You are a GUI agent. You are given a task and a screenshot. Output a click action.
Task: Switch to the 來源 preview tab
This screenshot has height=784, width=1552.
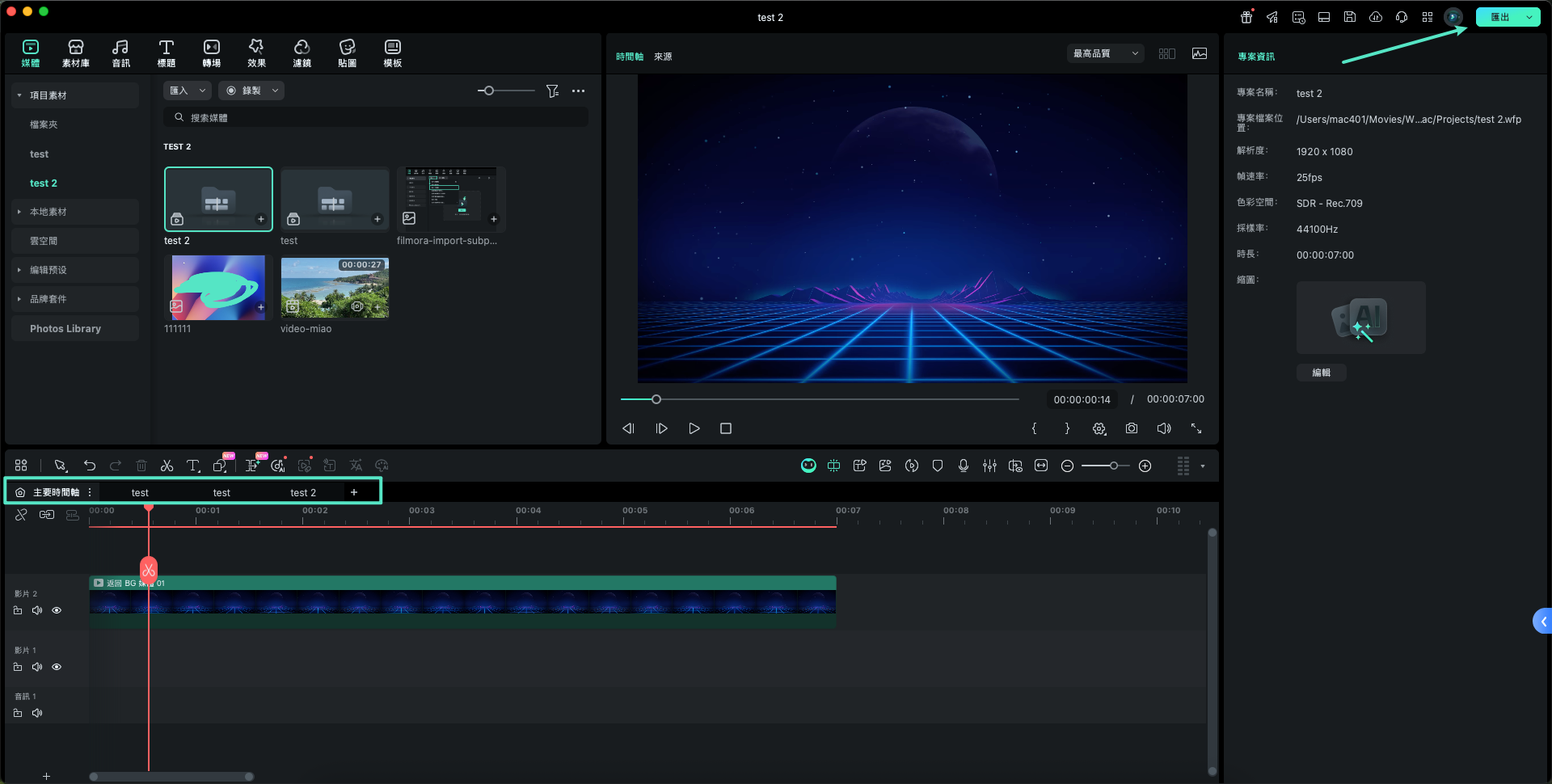tap(663, 57)
